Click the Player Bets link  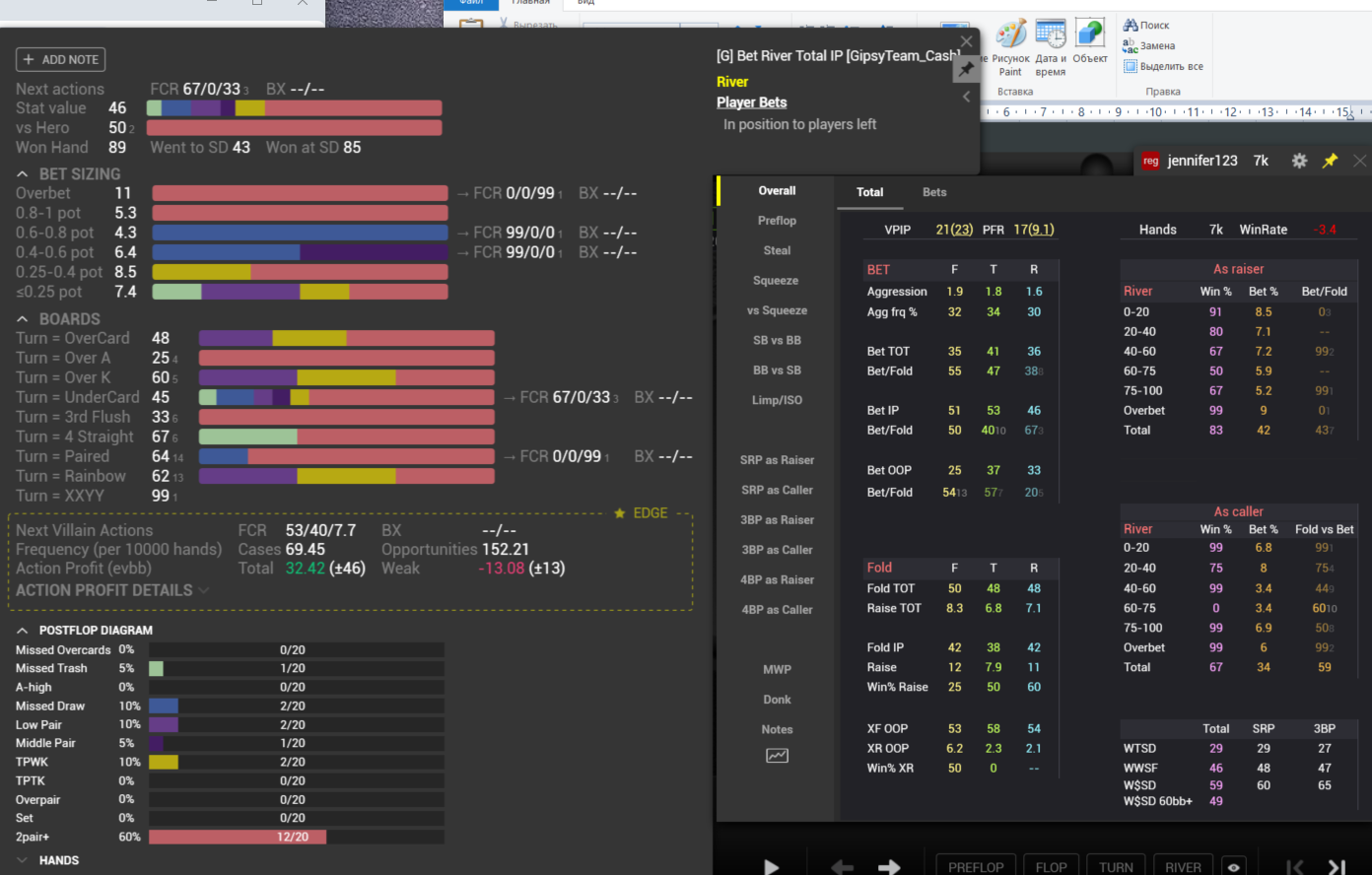[751, 102]
